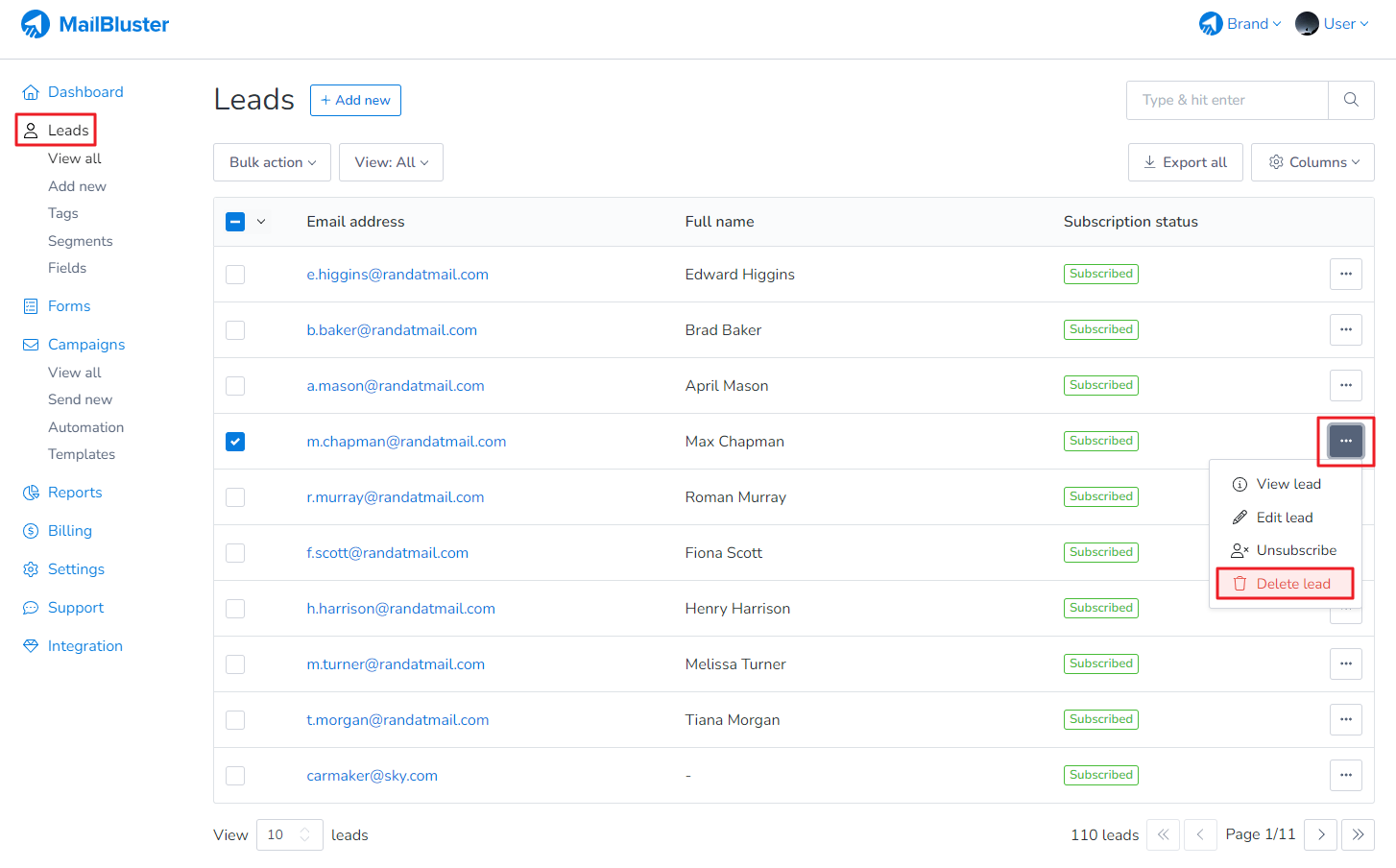Uncheck the Max Chapman lead checkbox
The height and width of the screenshot is (868, 1396).
coord(235,442)
